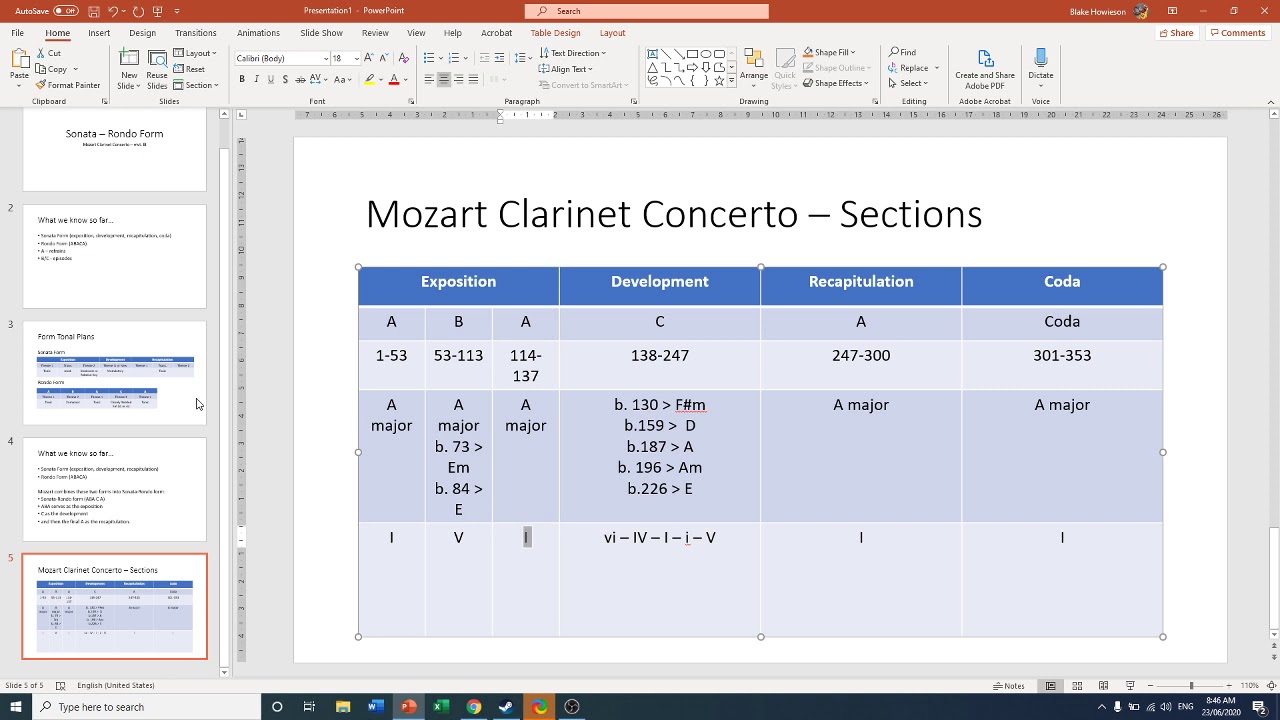
Task: Click Find in Editing group
Action: coord(902,52)
